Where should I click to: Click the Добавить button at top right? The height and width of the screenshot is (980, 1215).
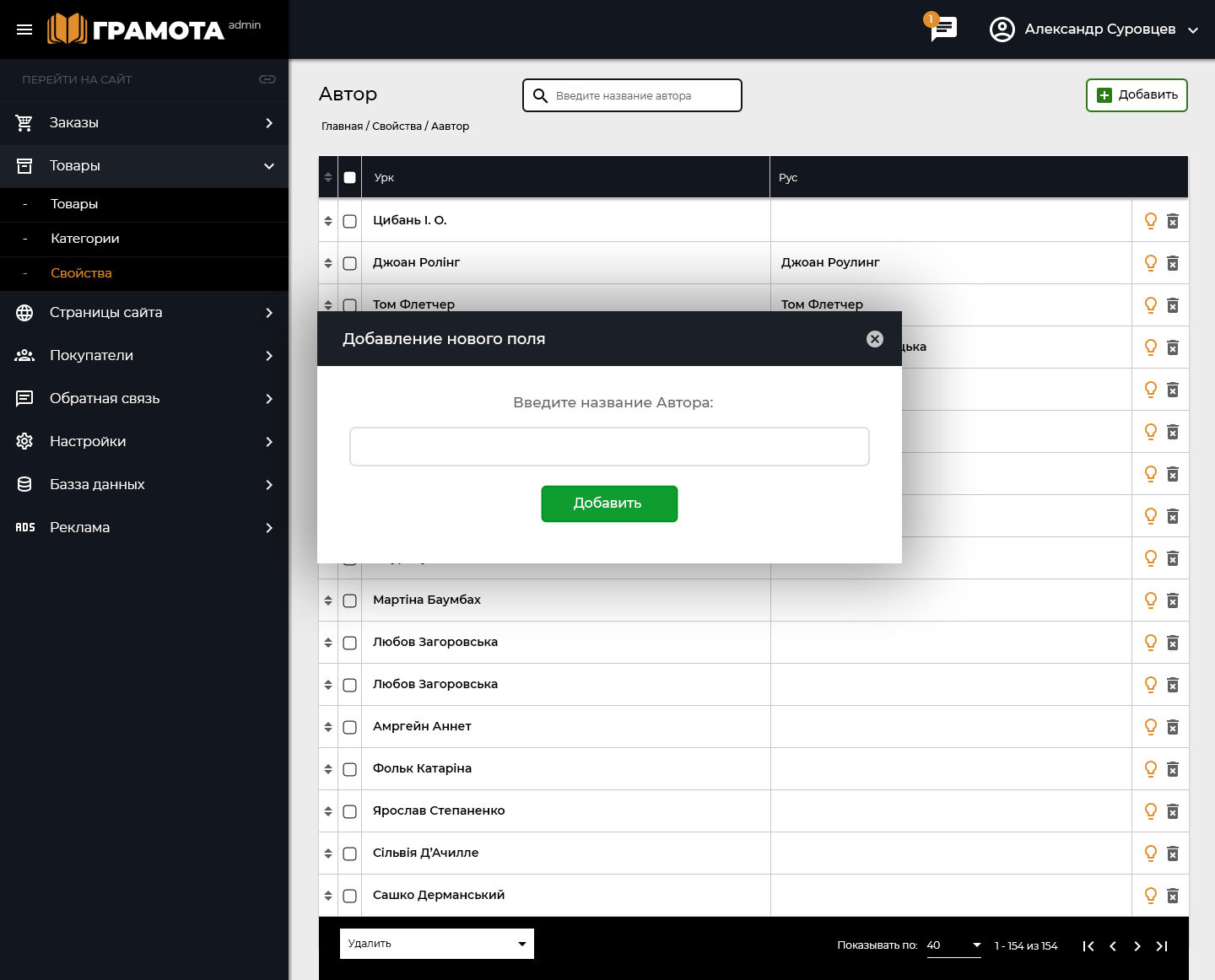point(1137,95)
